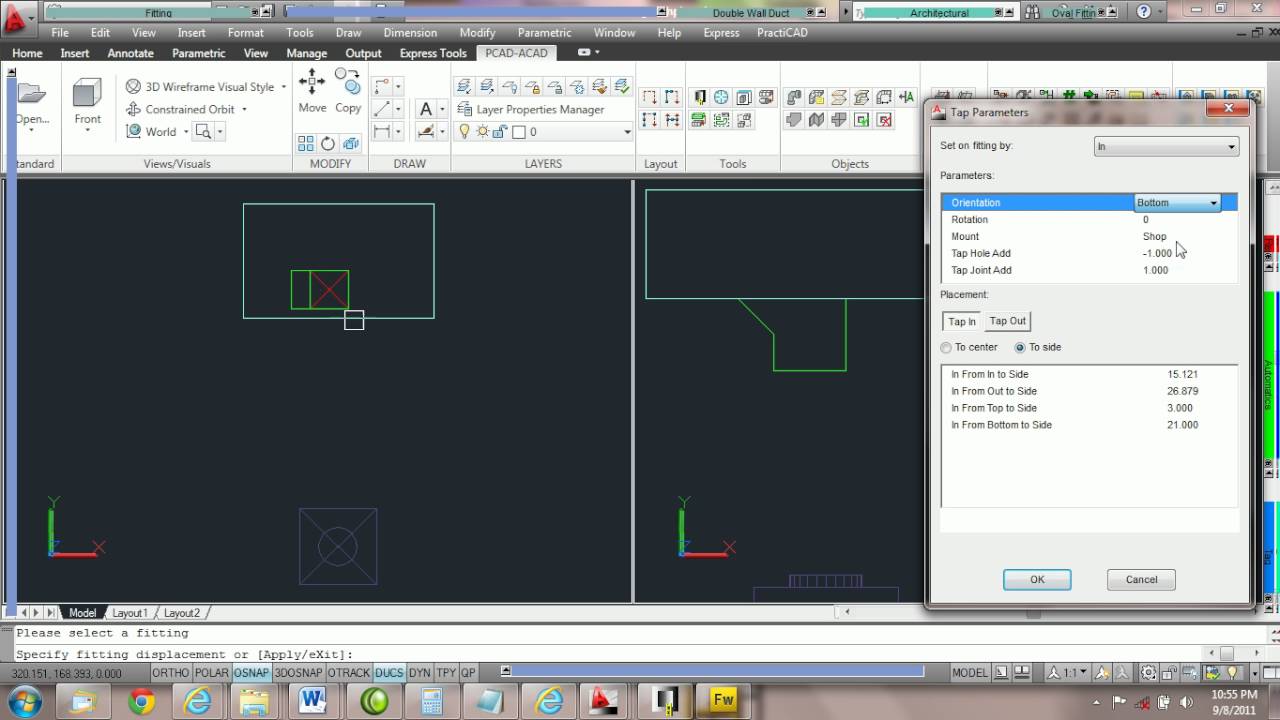Expand the 3D Wireframe Visual Style dropdown

pyautogui.click(x=283, y=87)
